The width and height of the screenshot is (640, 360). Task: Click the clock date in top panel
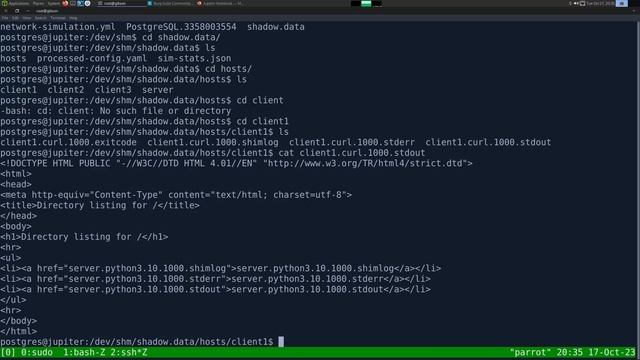600,3
